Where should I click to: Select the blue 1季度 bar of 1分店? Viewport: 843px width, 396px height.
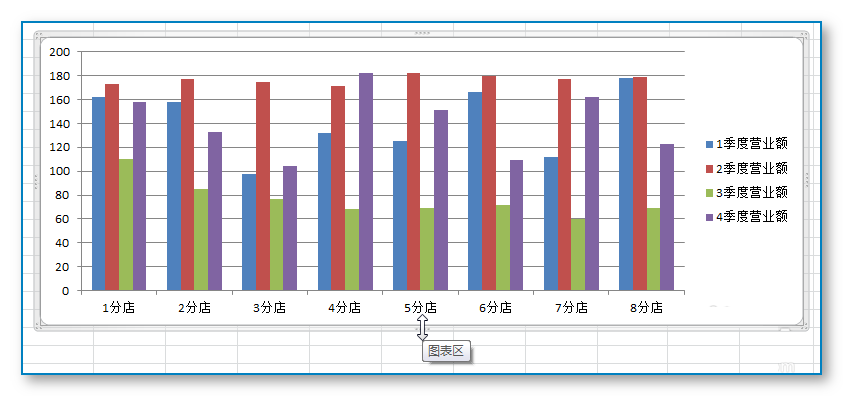point(98,194)
